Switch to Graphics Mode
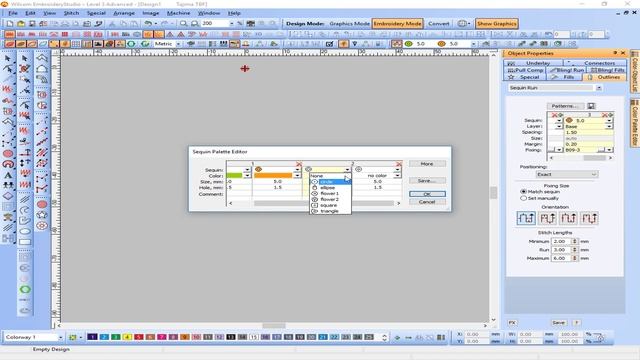The image size is (640, 360). [x=349, y=24]
